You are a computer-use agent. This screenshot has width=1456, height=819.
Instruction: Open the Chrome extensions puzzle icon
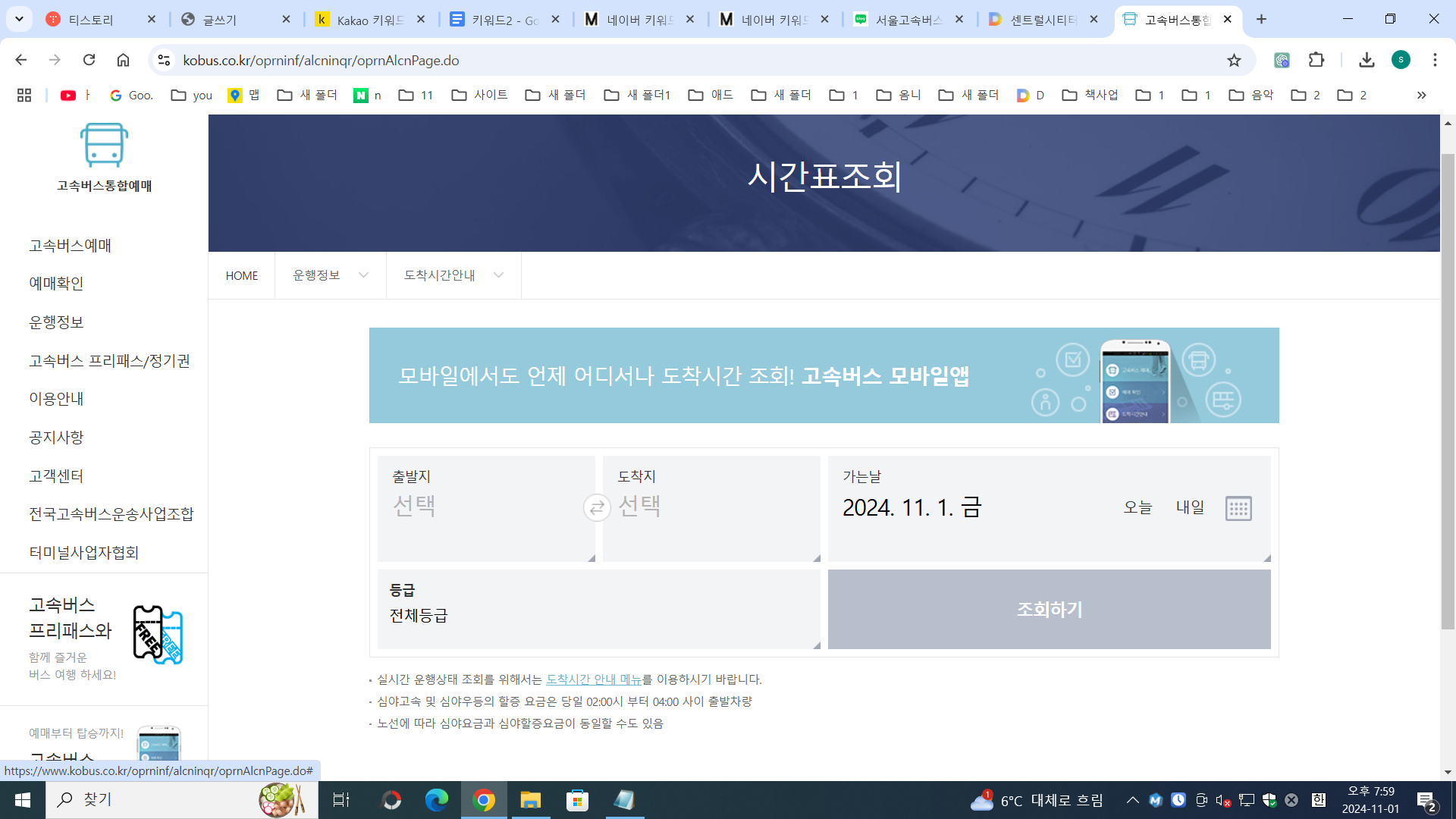1316,60
